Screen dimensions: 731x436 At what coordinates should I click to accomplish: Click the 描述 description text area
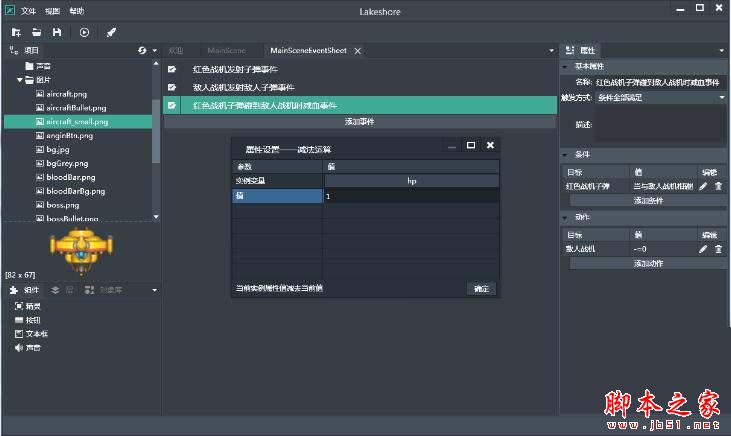pos(661,125)
